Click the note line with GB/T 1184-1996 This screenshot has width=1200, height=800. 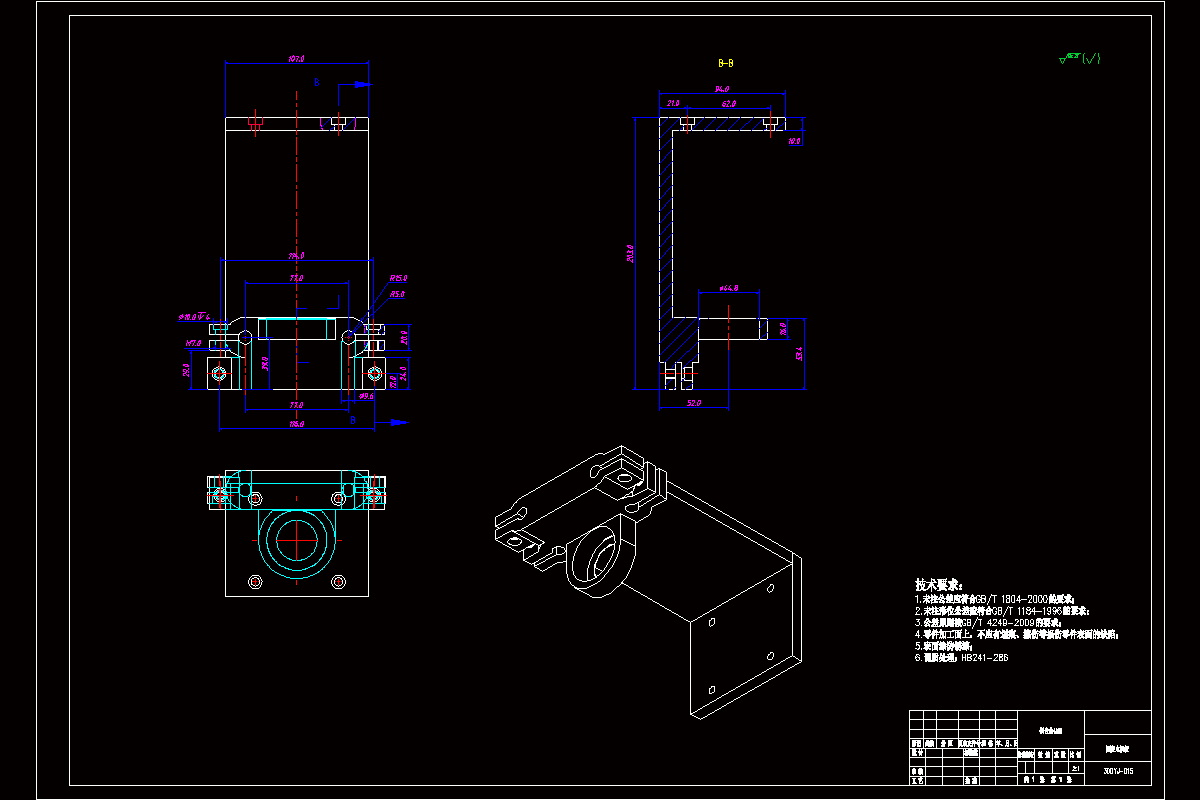pos(1002,609)
